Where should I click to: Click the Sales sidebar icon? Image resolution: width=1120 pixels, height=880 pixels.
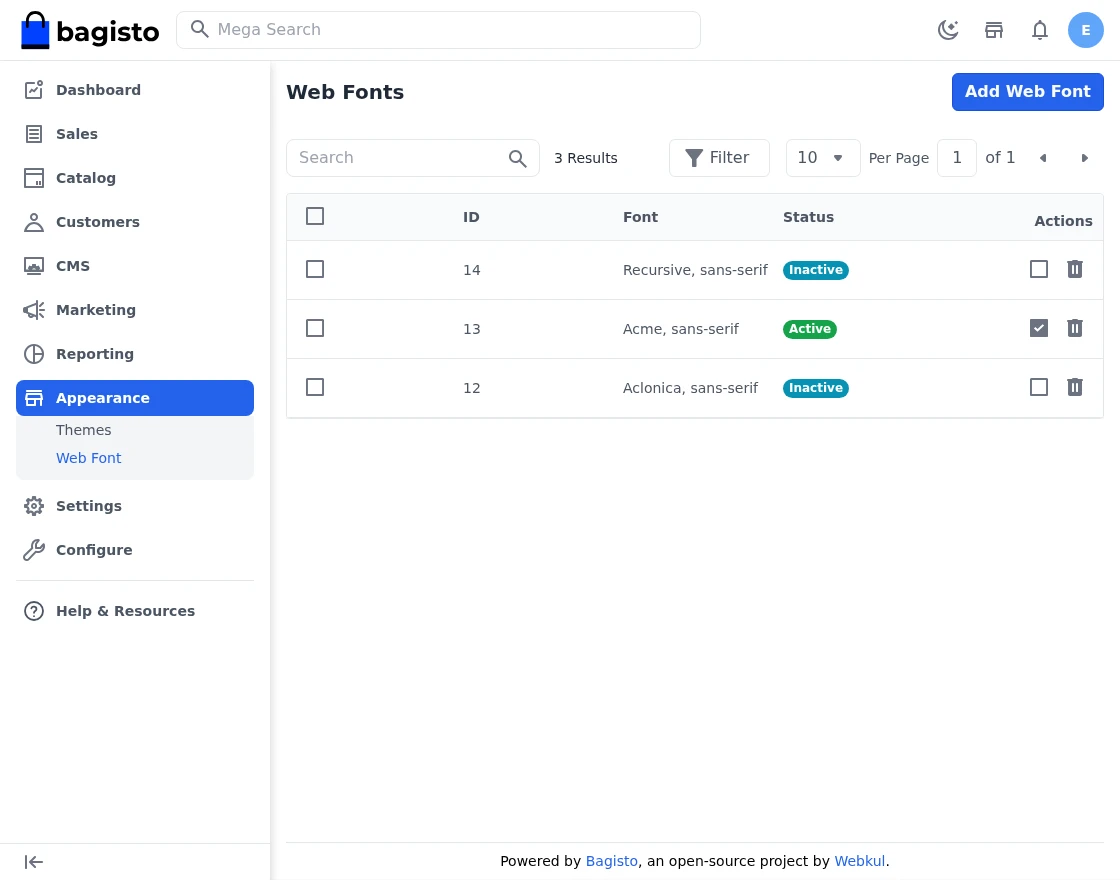click(34, 134)
